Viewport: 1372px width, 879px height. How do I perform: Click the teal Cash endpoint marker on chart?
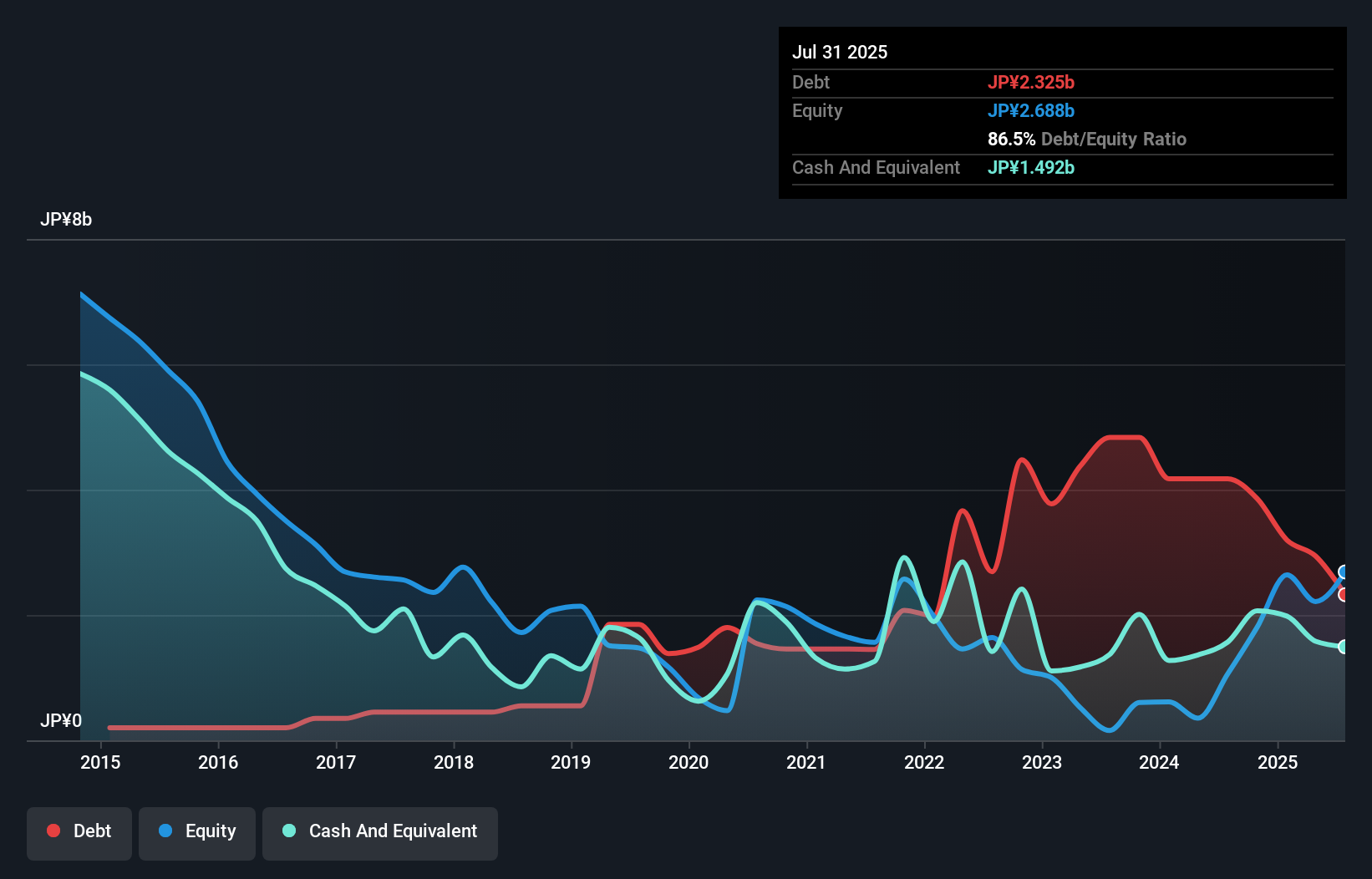(1344, 646)
